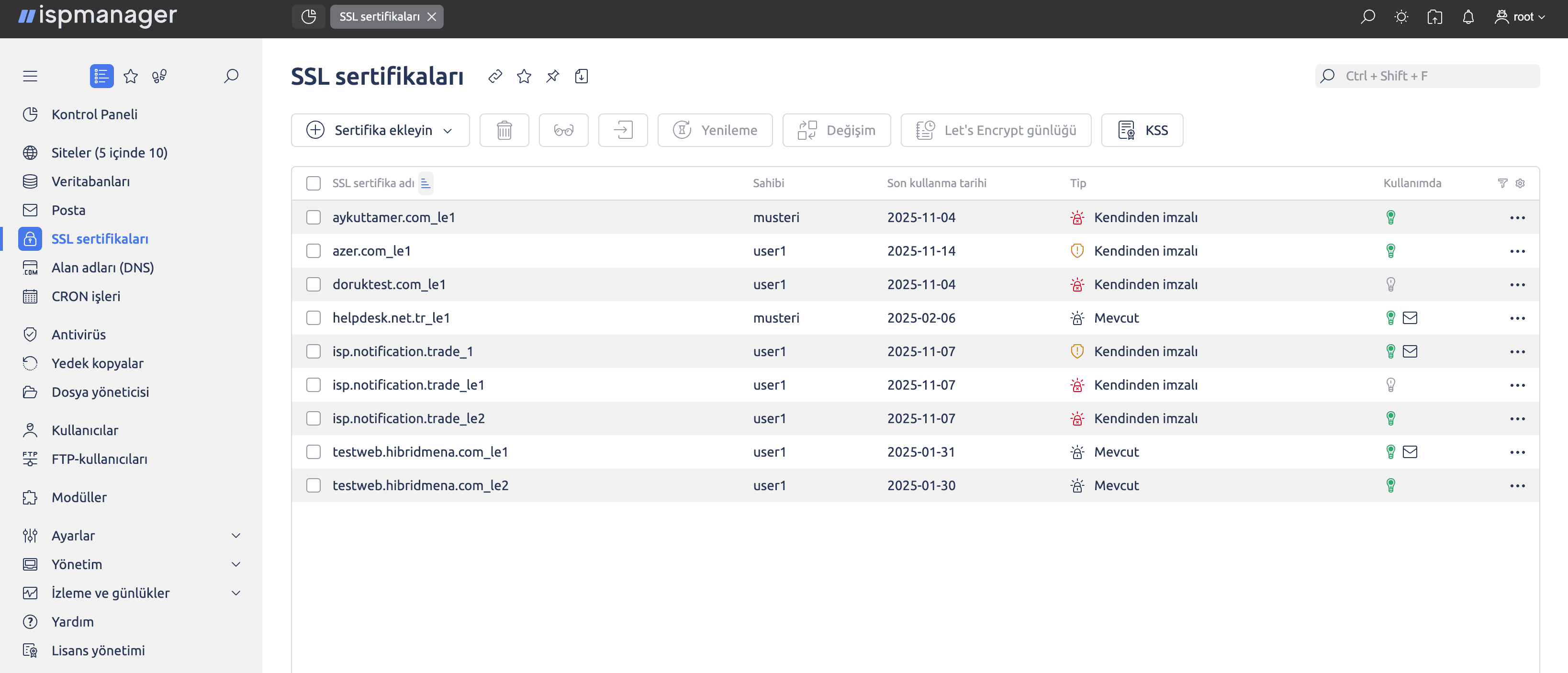Add page to favorites with star icon
Screen dimensions: 1568x673
[x=524, y=76]
